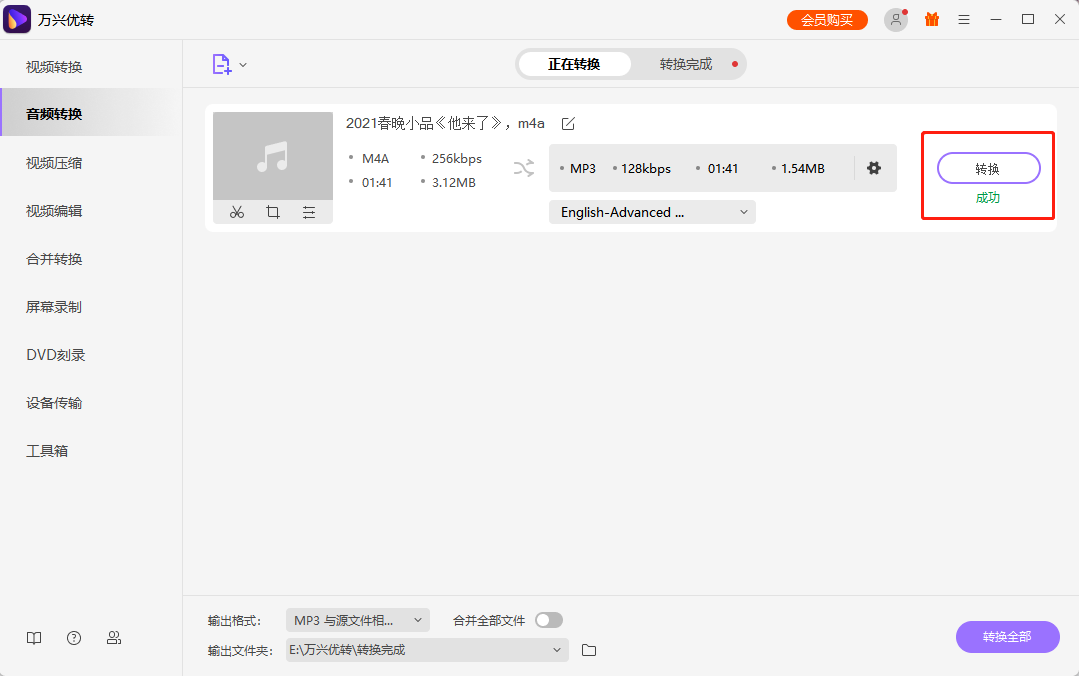
Task: Click the 转换全部 button
Action: 1007,637
